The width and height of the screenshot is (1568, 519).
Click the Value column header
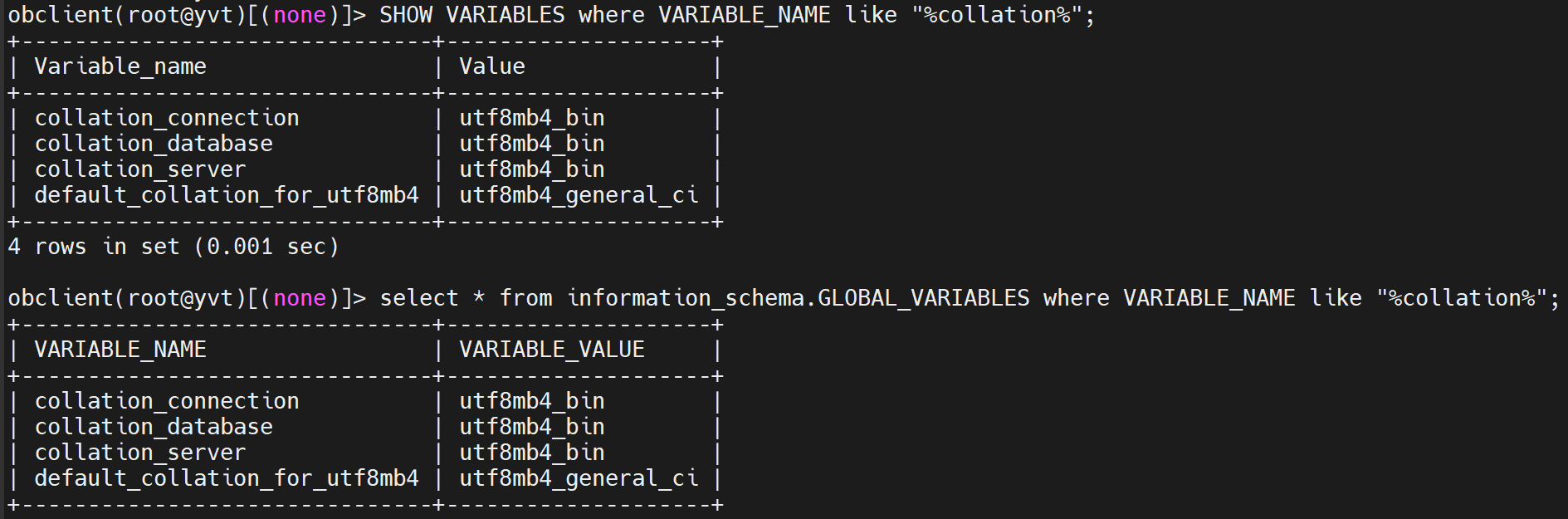[x=492, y=66]
